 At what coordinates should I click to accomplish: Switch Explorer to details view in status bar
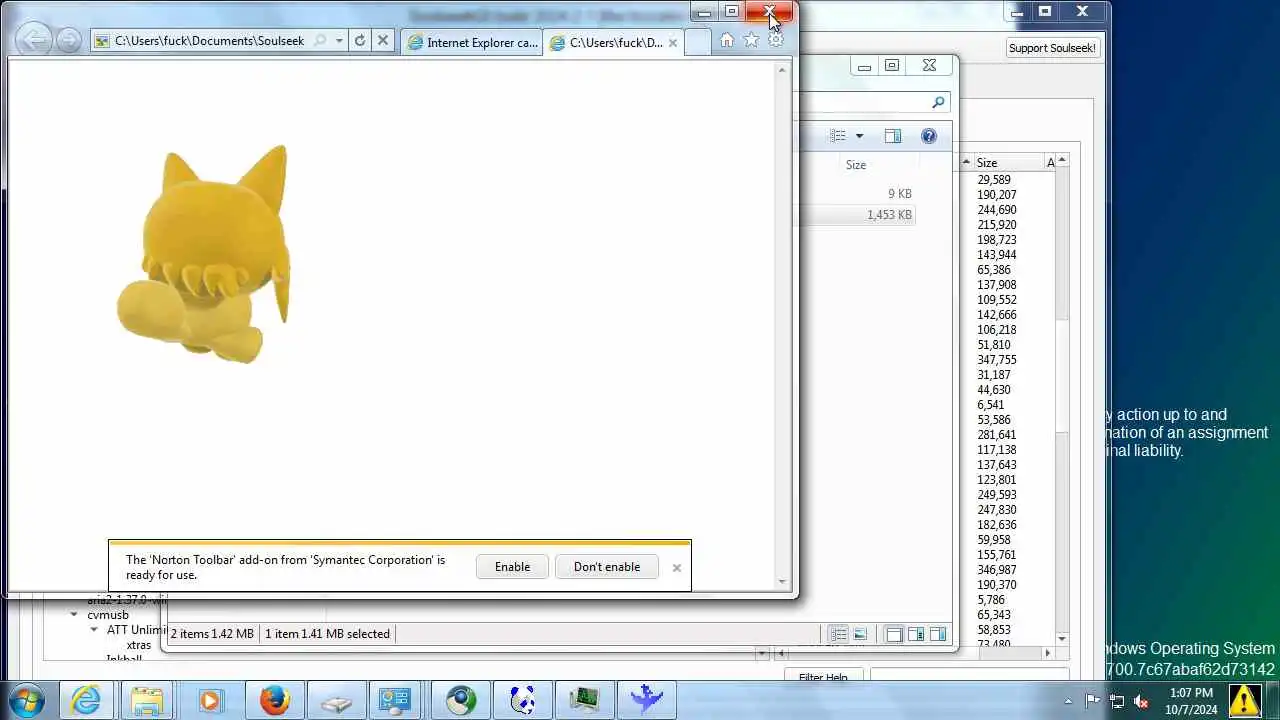(x=838, y=634)
